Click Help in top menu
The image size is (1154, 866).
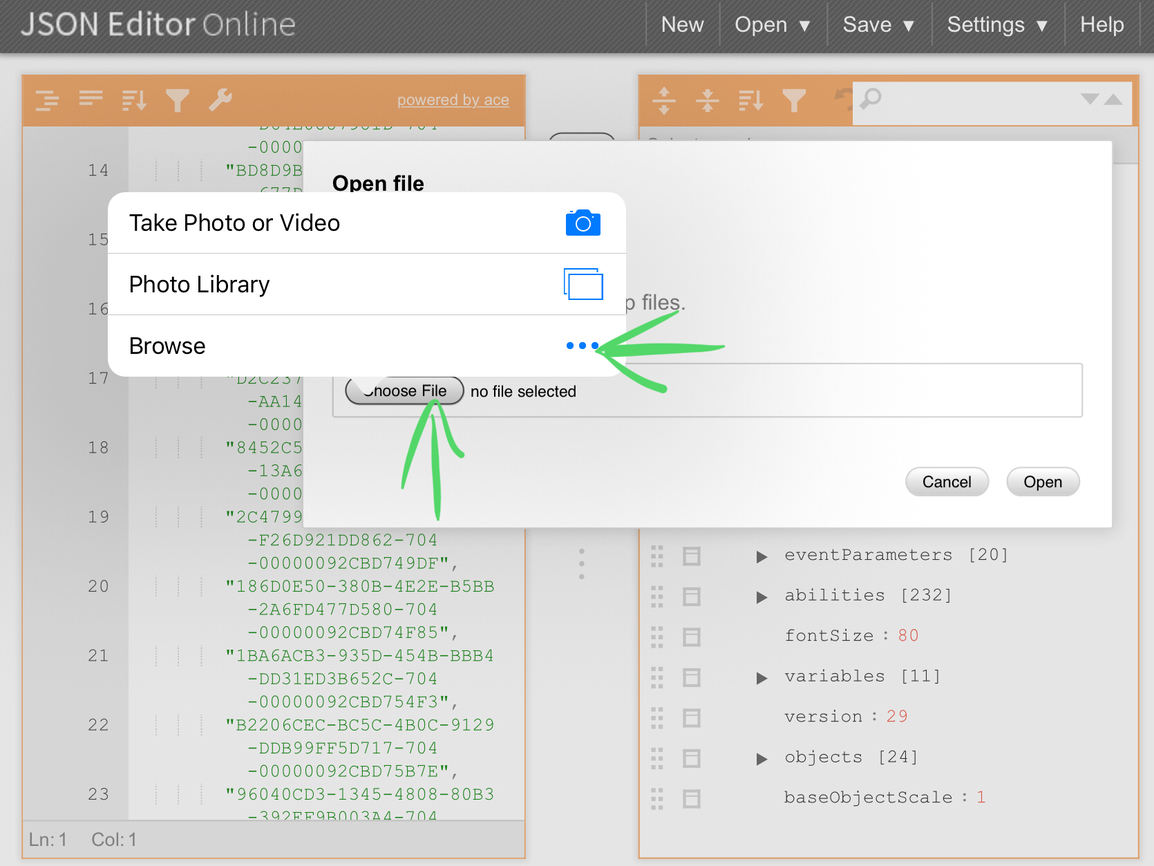[1102, 25]
